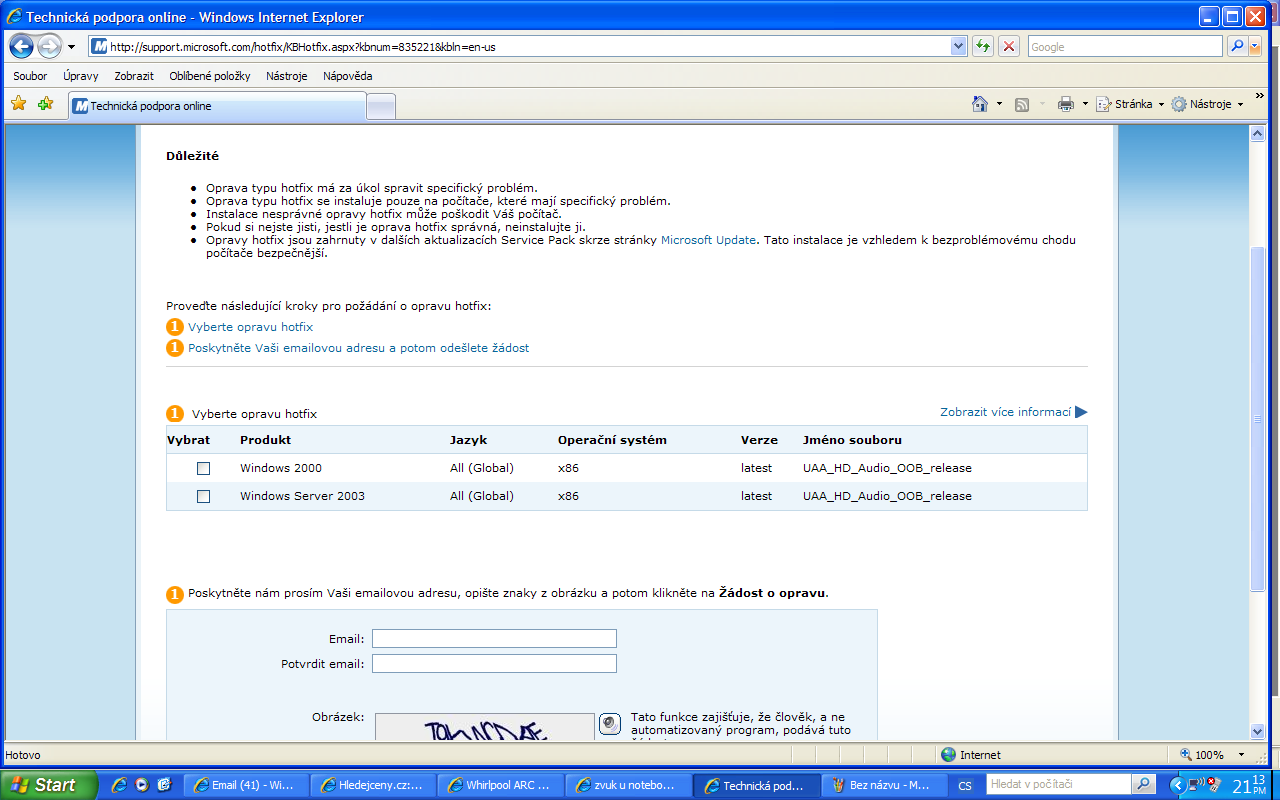Click the scrollbar down arrow
Image resolution: width=1280 pixels, height=800 pixels.
point(1258,732)
